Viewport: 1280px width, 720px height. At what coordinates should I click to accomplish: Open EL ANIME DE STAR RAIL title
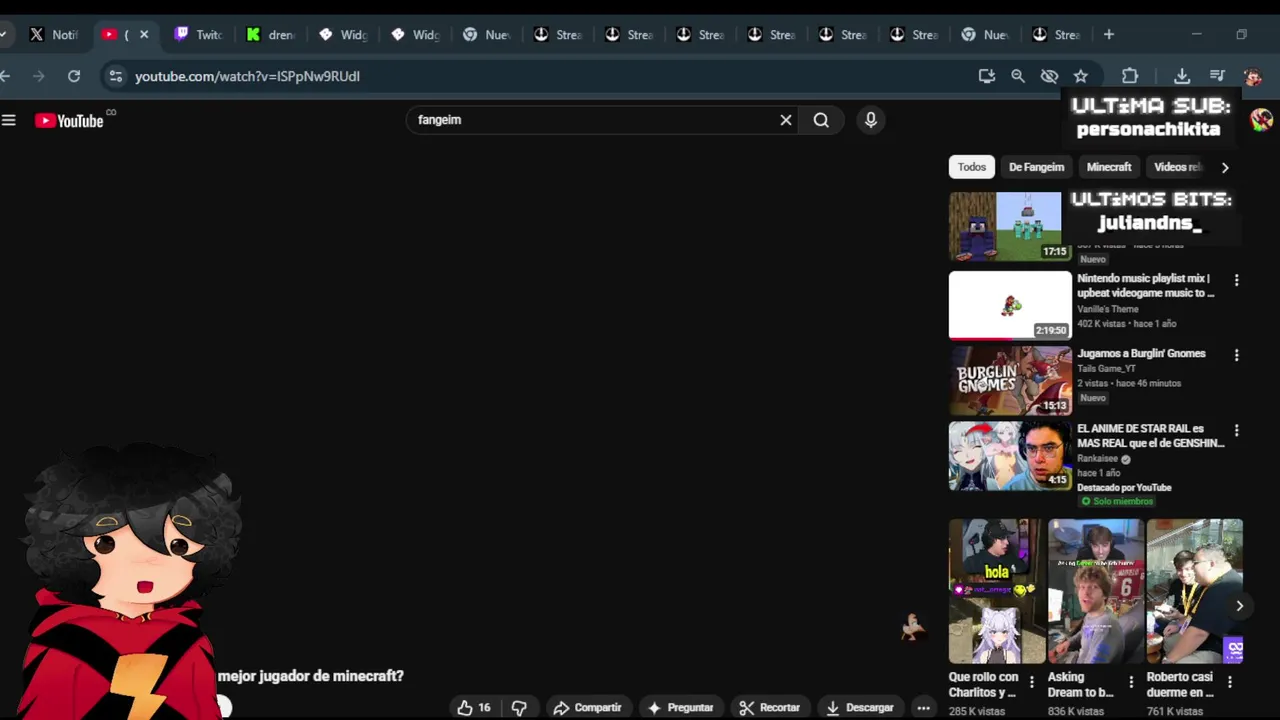(1150, 436)
